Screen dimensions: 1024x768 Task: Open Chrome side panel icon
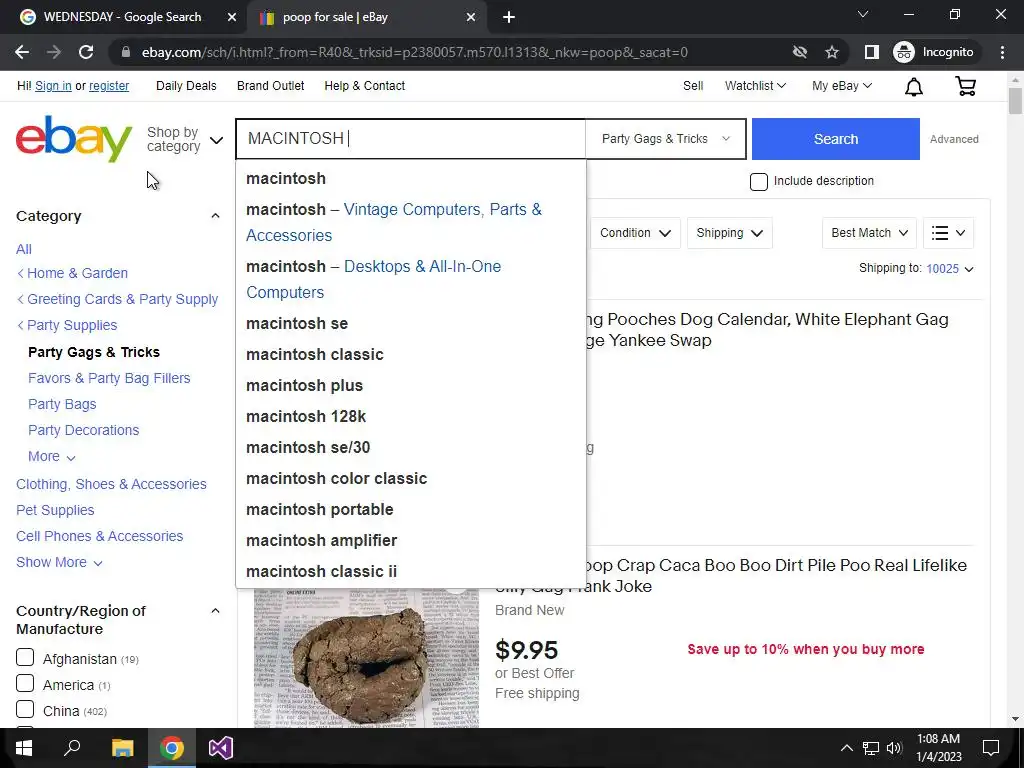click(x=871, y=52)
